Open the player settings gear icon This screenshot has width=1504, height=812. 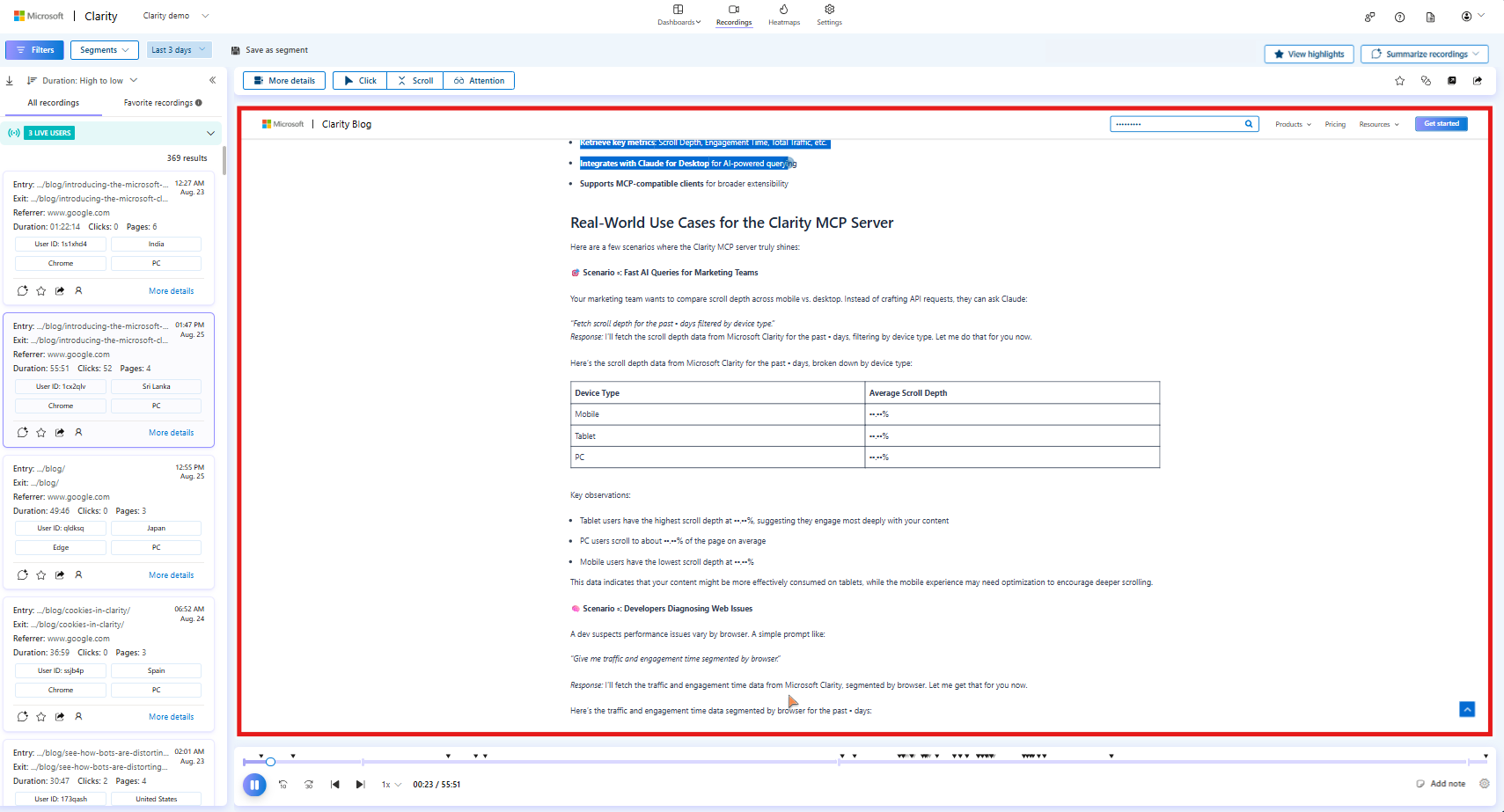[1485, 784]
